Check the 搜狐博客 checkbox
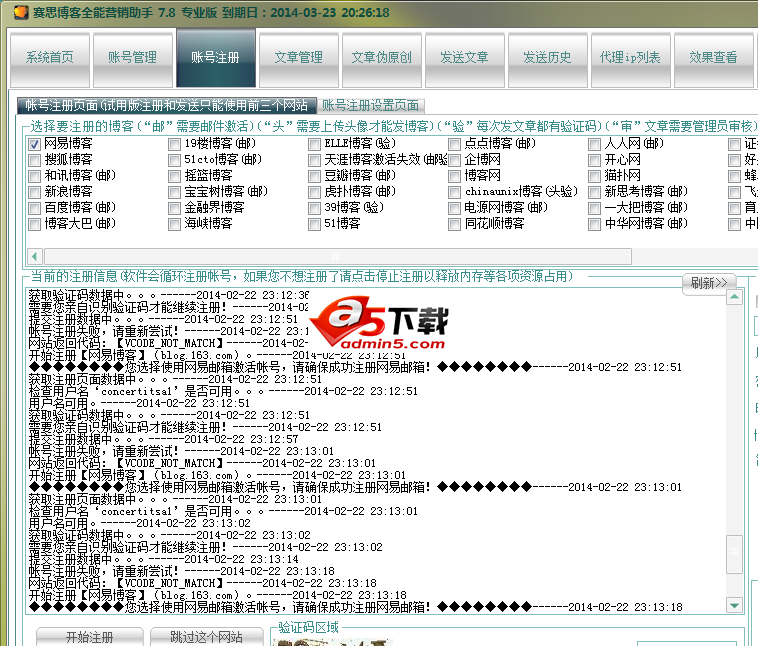The image size is (758, 646). tap(34, 160)
